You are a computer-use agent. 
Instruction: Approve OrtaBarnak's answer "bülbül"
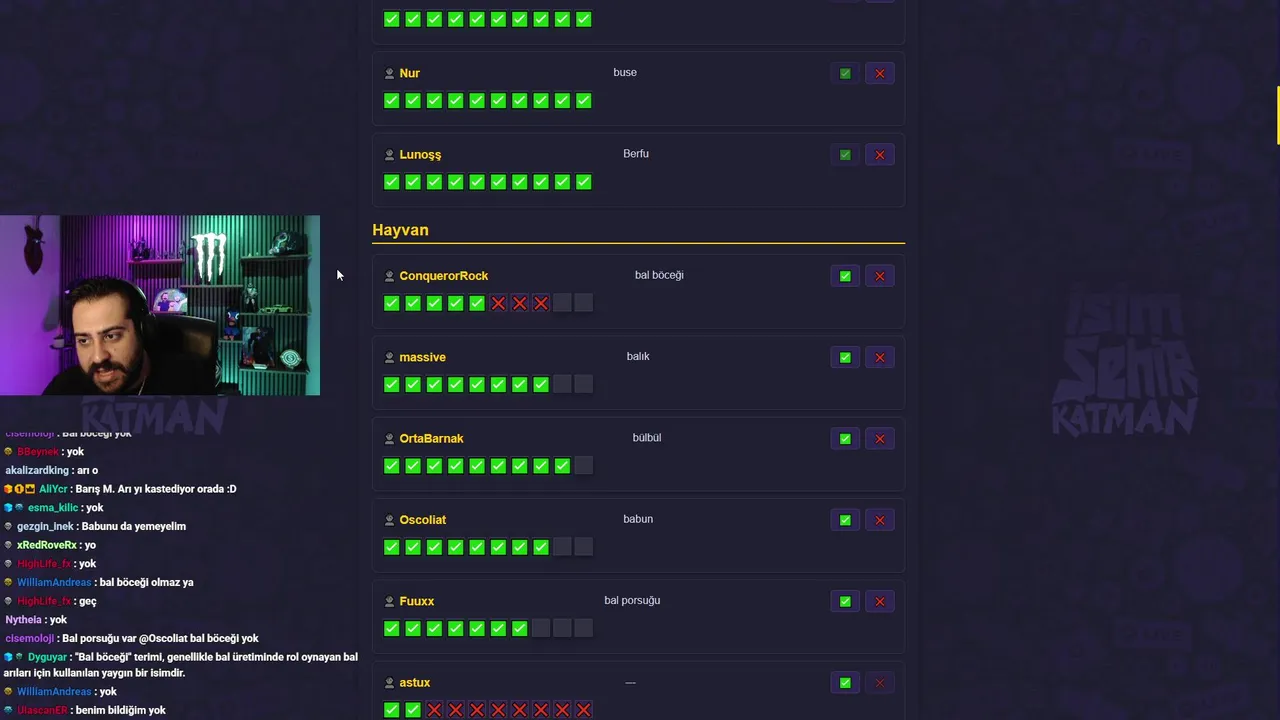click(845, 439)
